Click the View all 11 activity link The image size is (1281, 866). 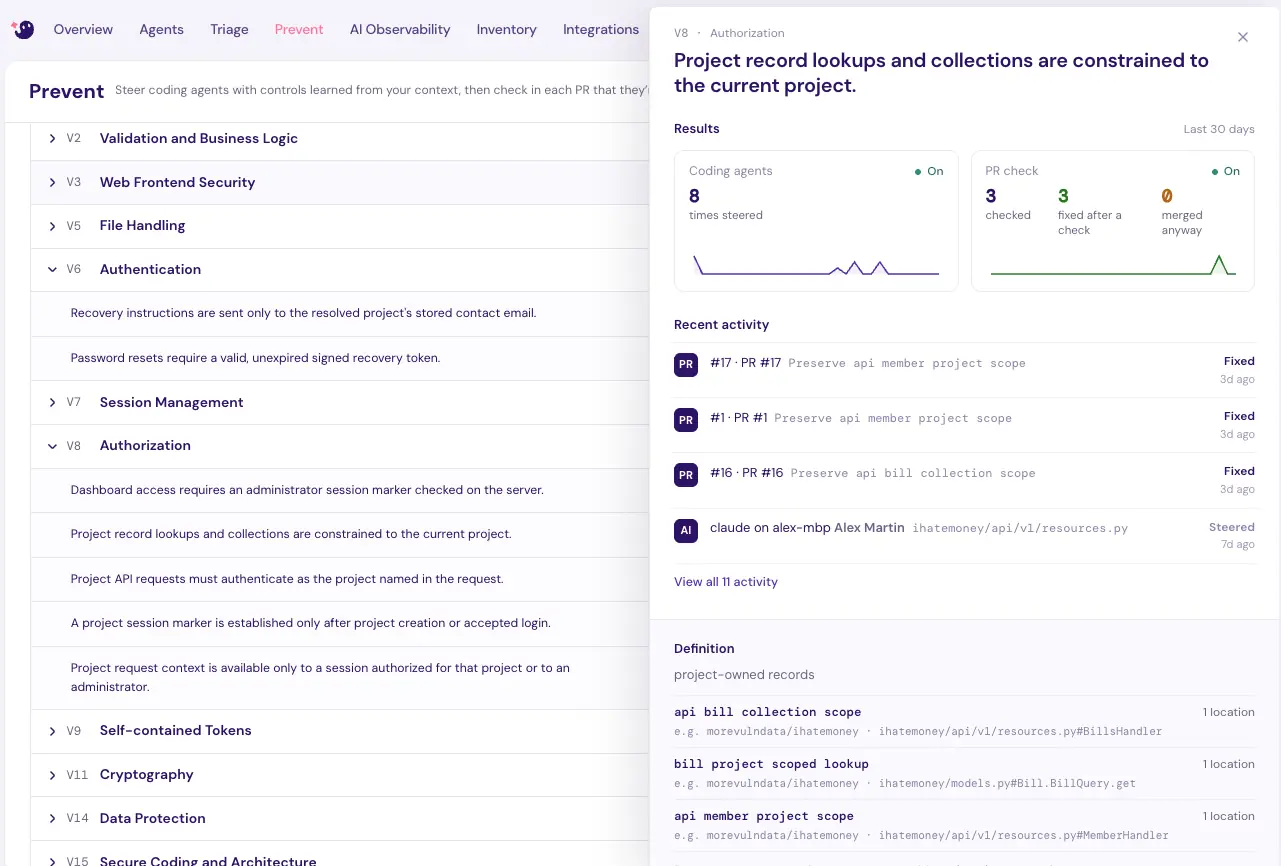coord(726,582)
